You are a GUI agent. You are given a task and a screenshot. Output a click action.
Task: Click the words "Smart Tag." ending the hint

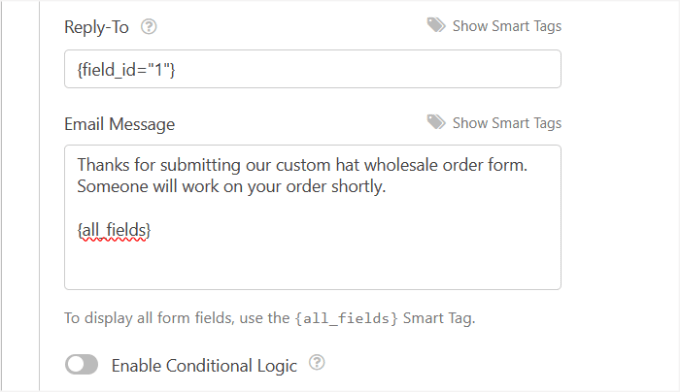[439, 318]
